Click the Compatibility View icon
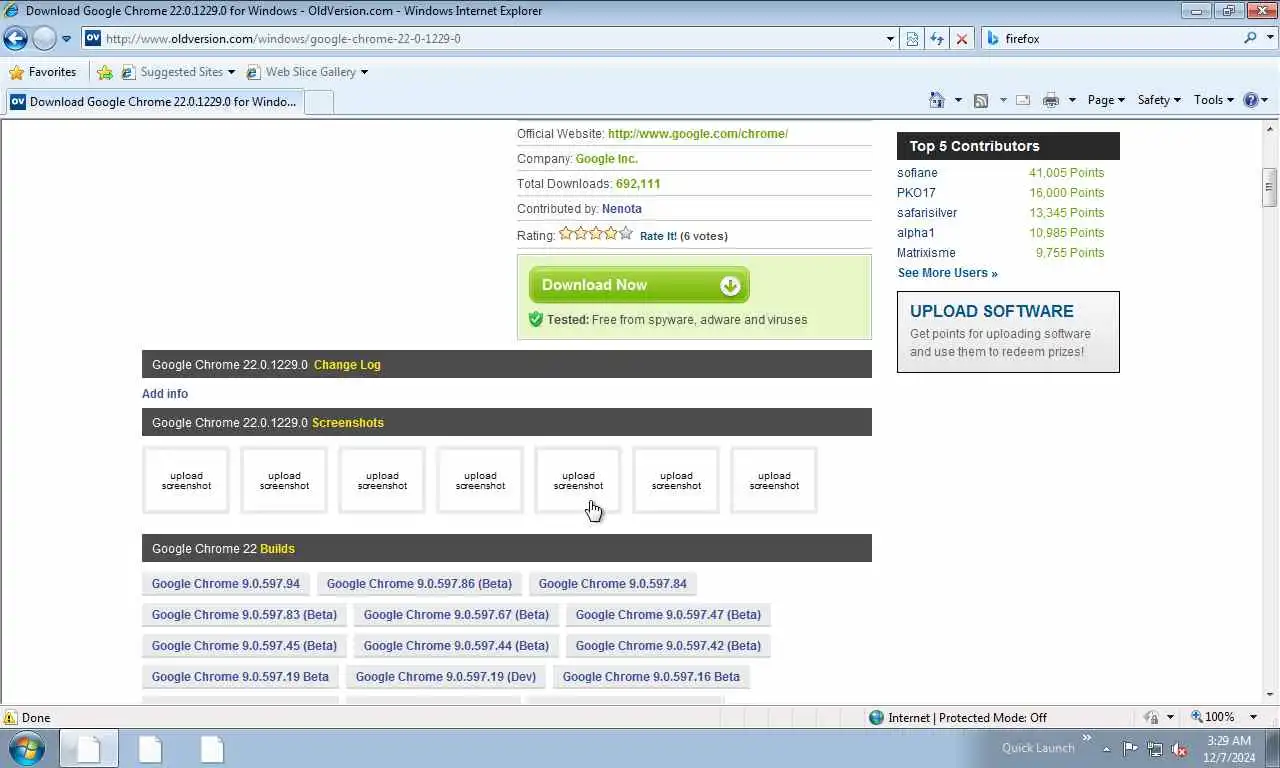1280x768 pixels. point(912,39)
